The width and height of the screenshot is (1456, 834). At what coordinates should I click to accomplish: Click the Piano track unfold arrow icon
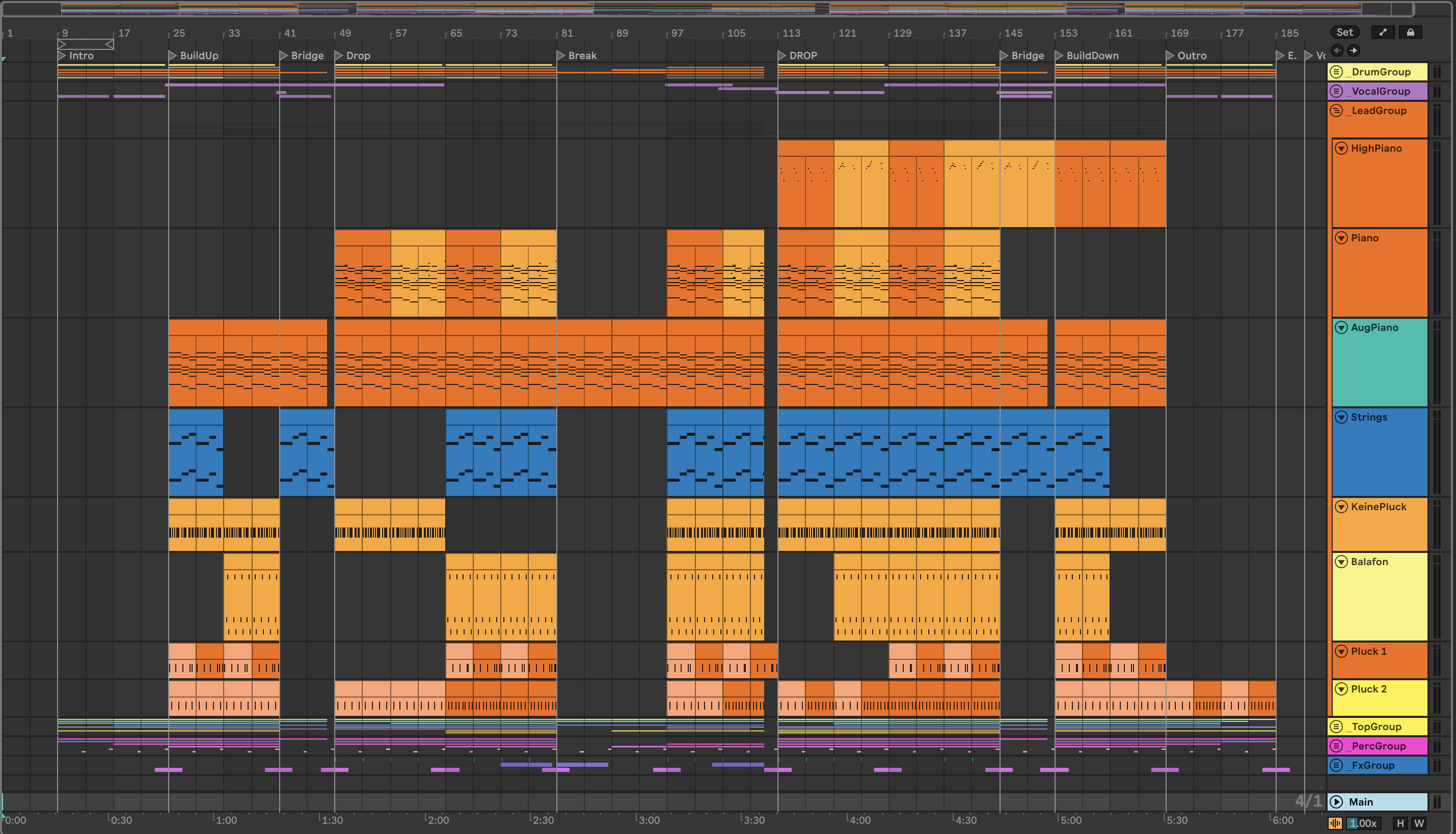[x=1341, y=238]
